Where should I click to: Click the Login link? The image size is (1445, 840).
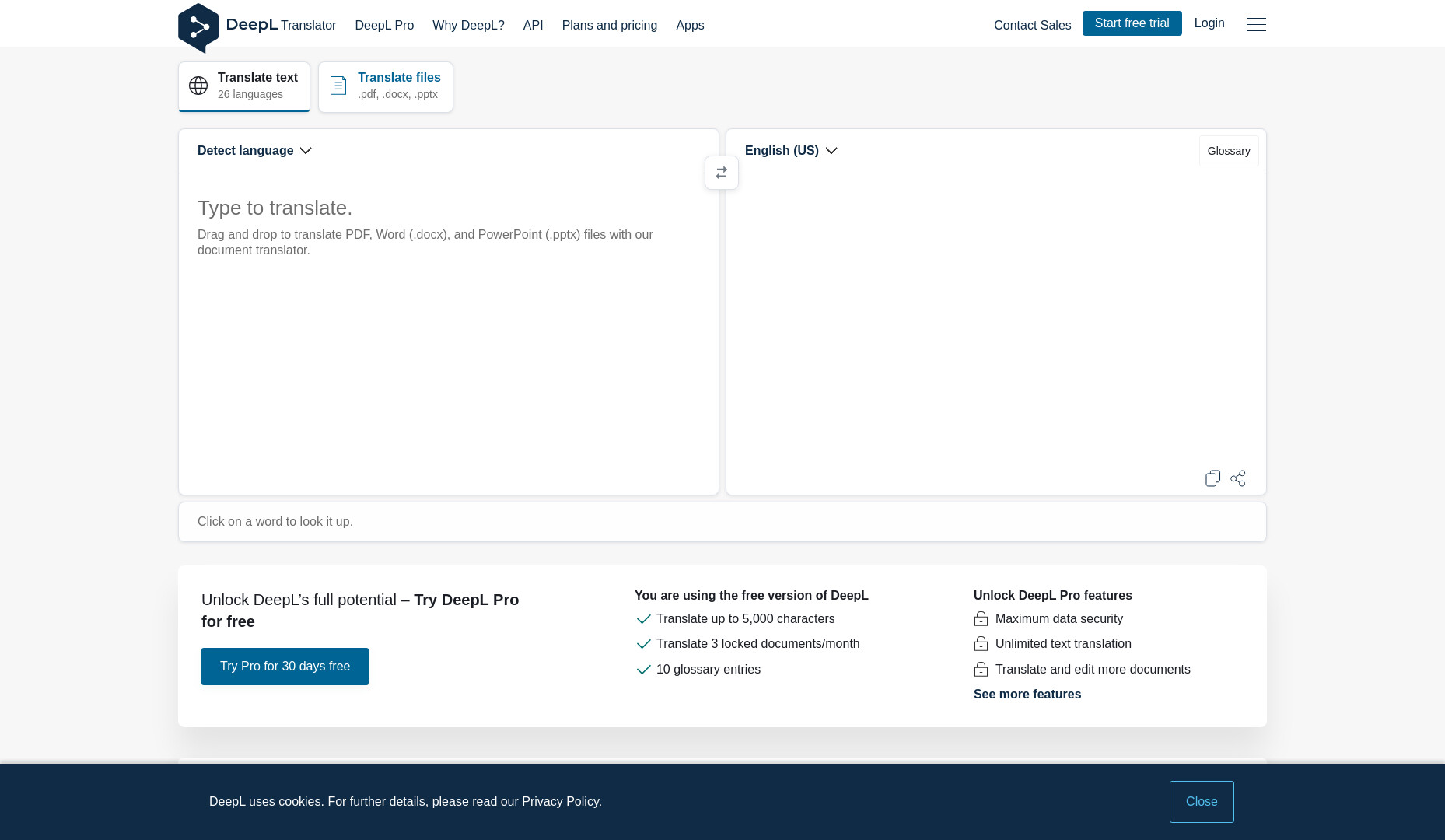(1209, 23)
